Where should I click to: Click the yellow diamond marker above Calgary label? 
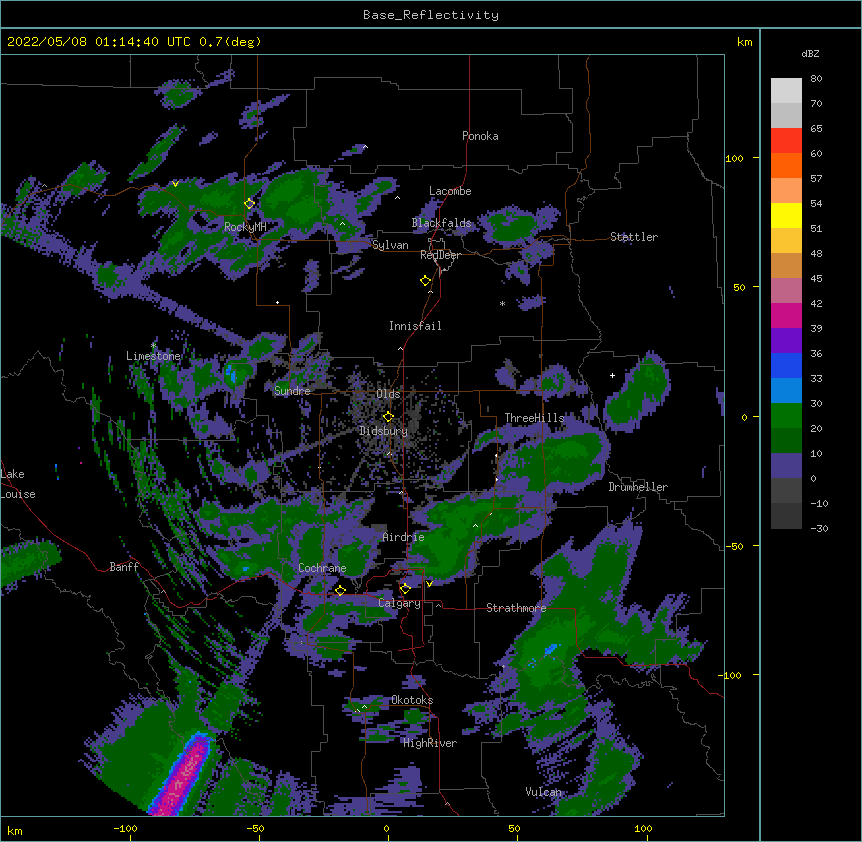[x=405, y=589]
